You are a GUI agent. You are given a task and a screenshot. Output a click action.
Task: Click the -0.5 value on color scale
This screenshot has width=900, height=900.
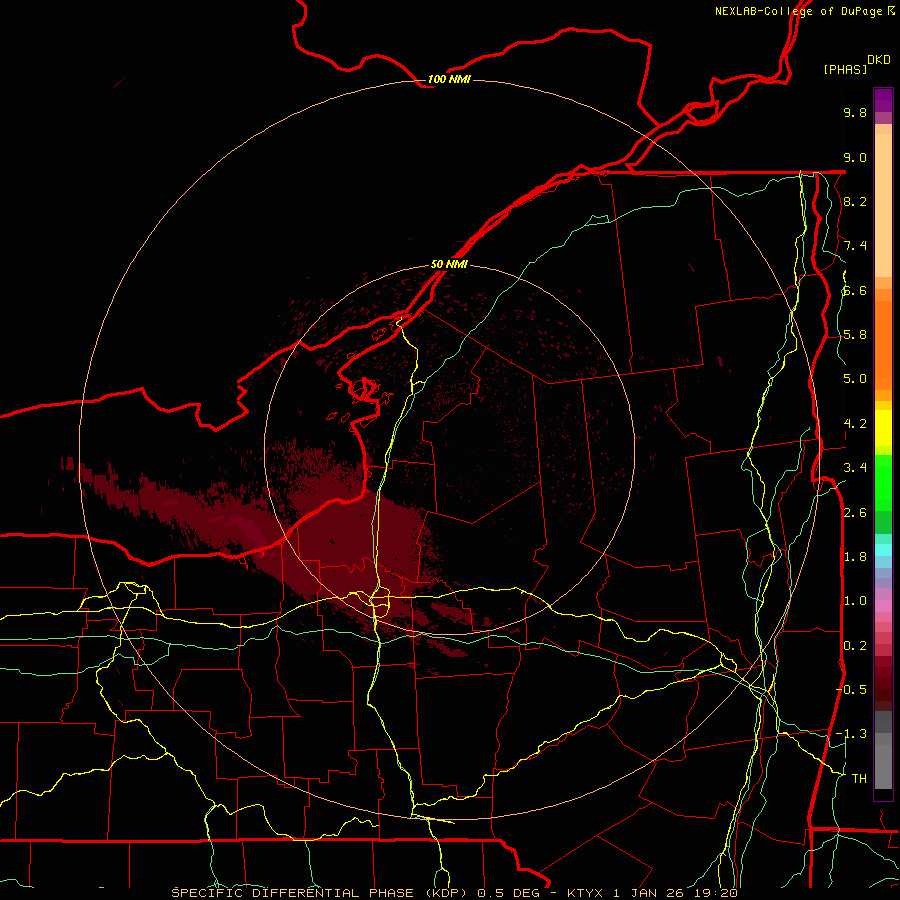[x=852, y=689]
